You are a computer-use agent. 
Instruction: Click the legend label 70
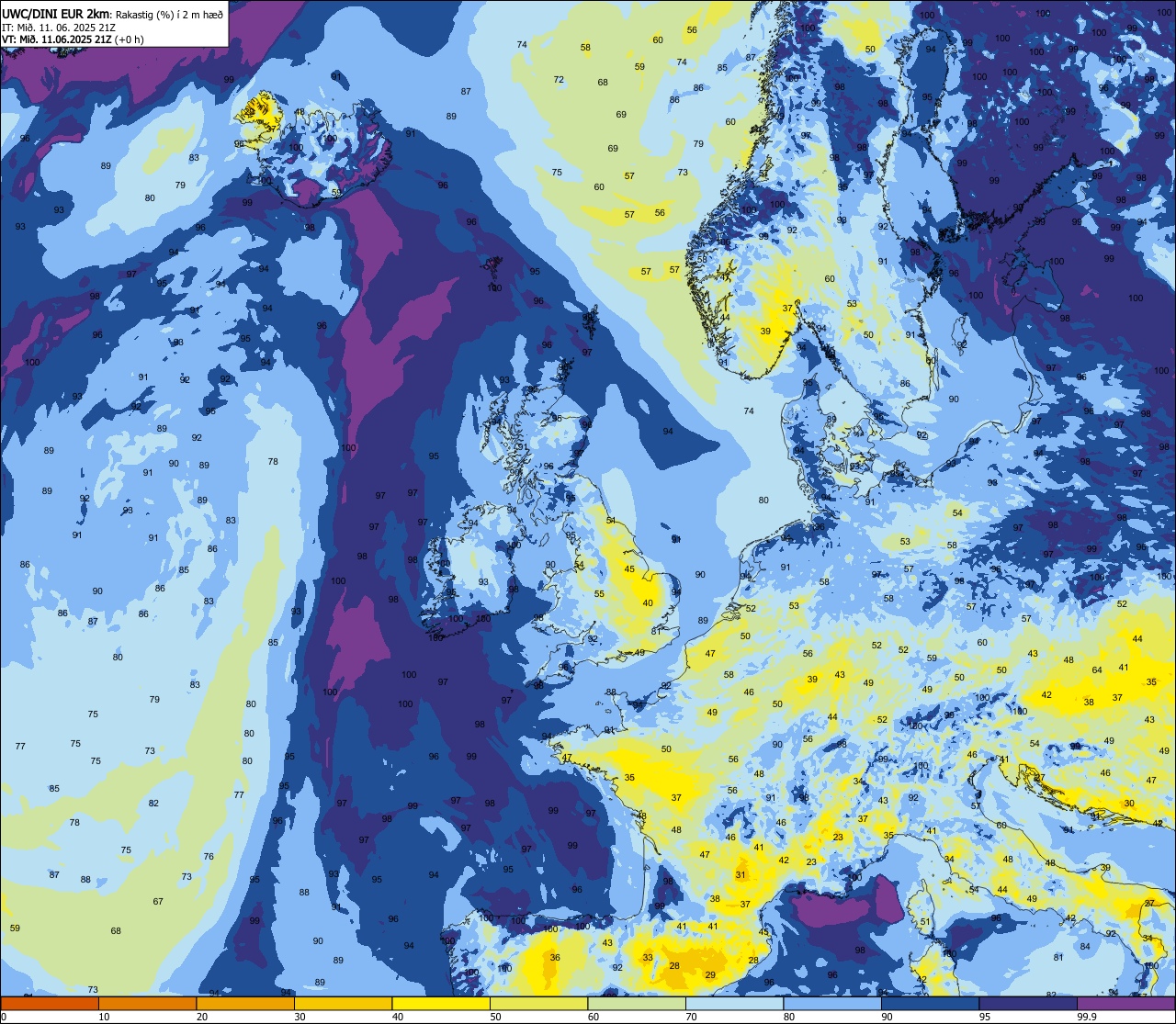691,1017
